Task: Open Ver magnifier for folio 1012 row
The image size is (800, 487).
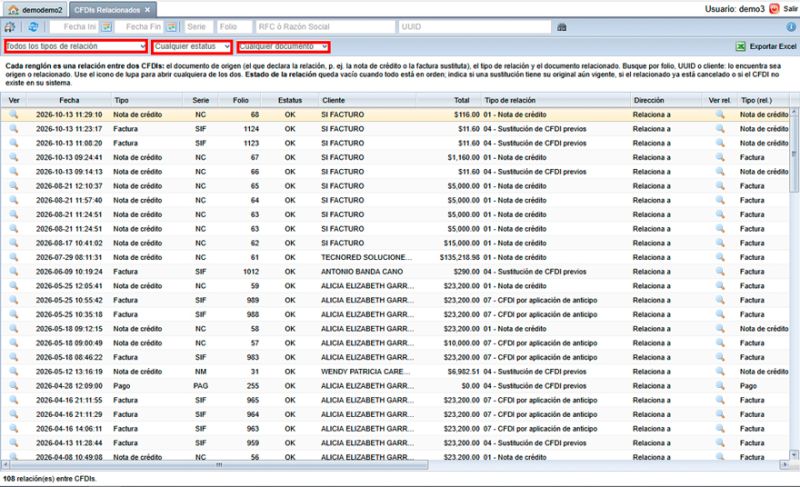Action: 14,272
